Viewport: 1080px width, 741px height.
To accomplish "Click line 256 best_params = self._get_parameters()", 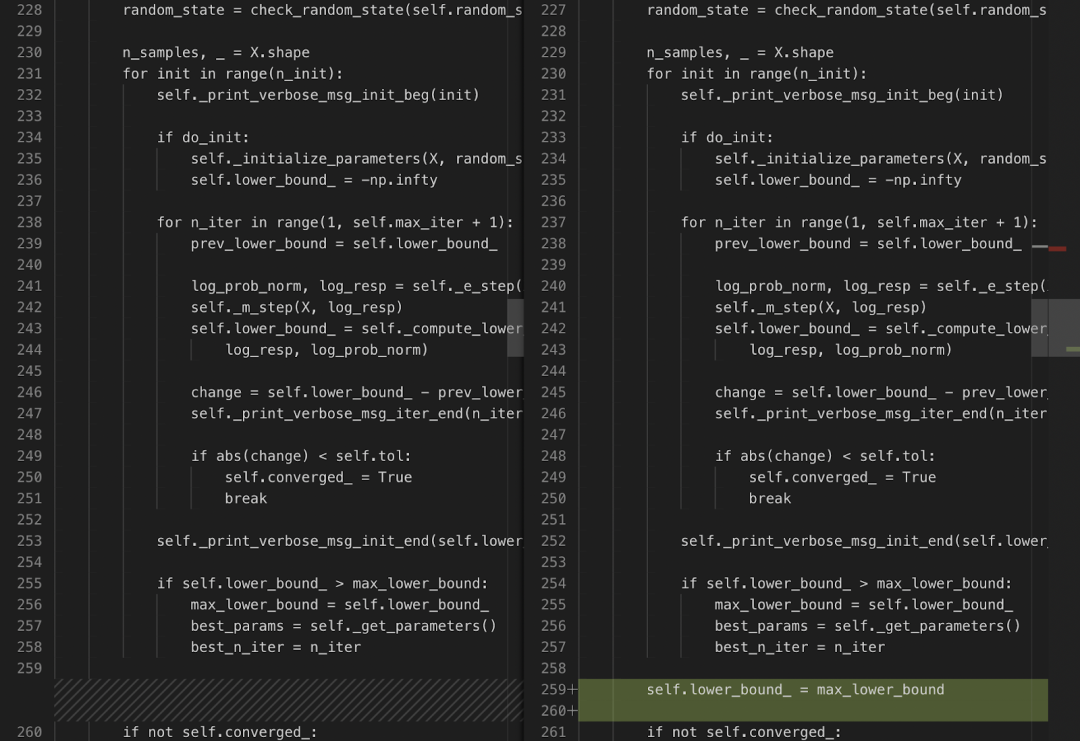I will [868, 626].
